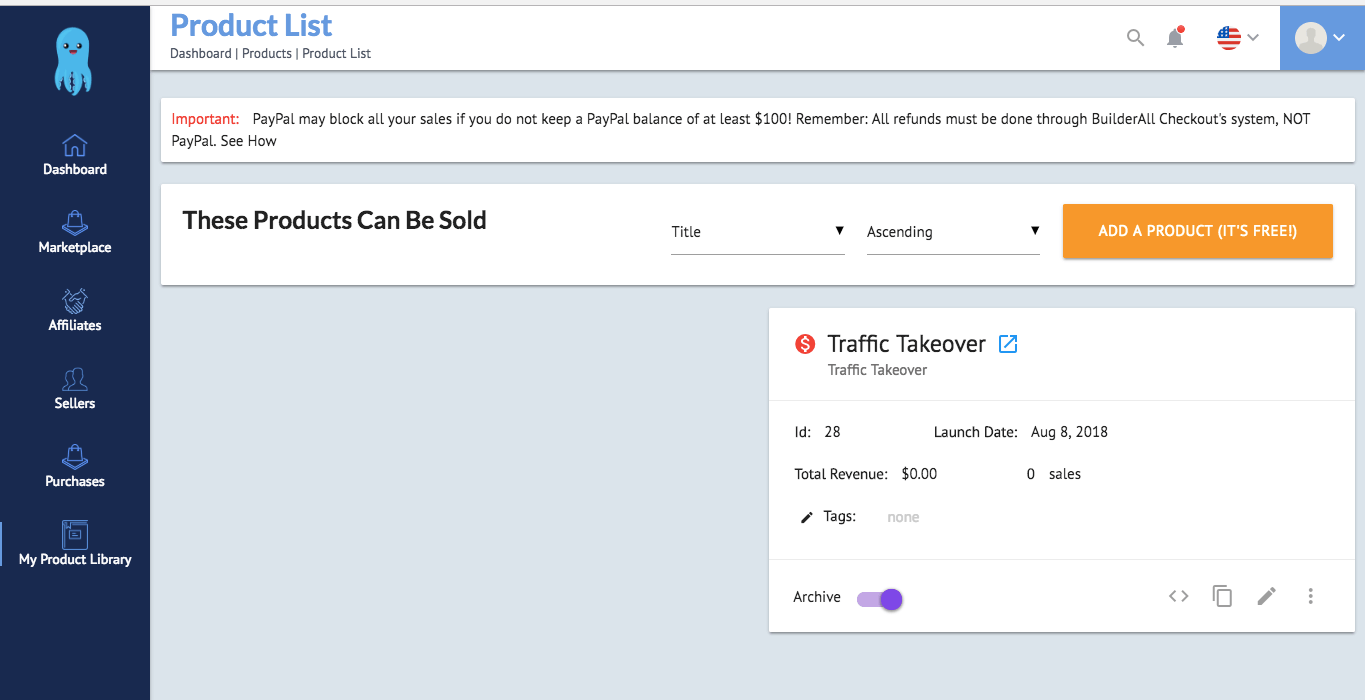Screen dimensions: 1365x700
Task: Click the octopus logo in sidebar
Action: tap(75, 61)
